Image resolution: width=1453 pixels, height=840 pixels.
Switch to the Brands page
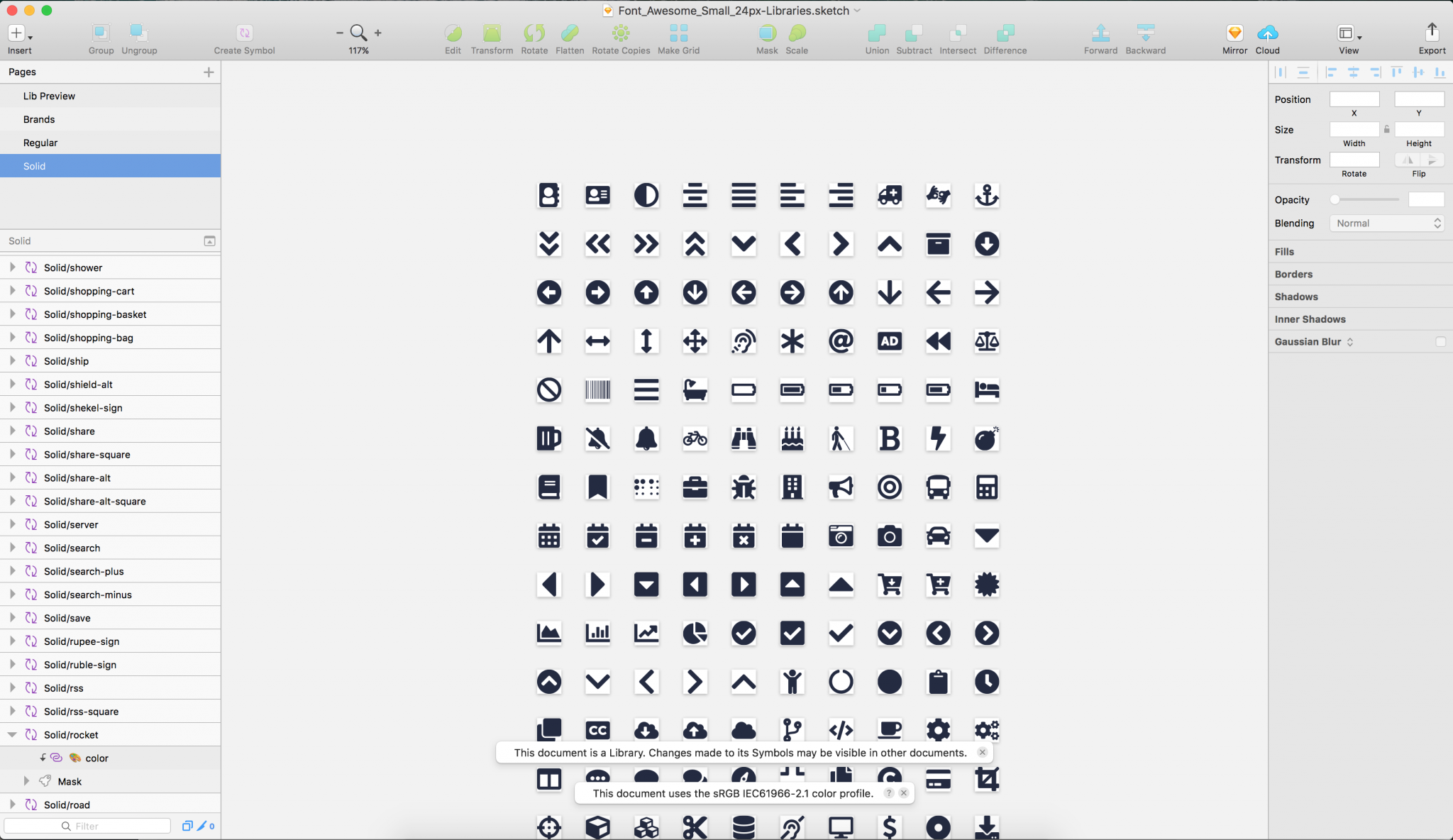39,118
